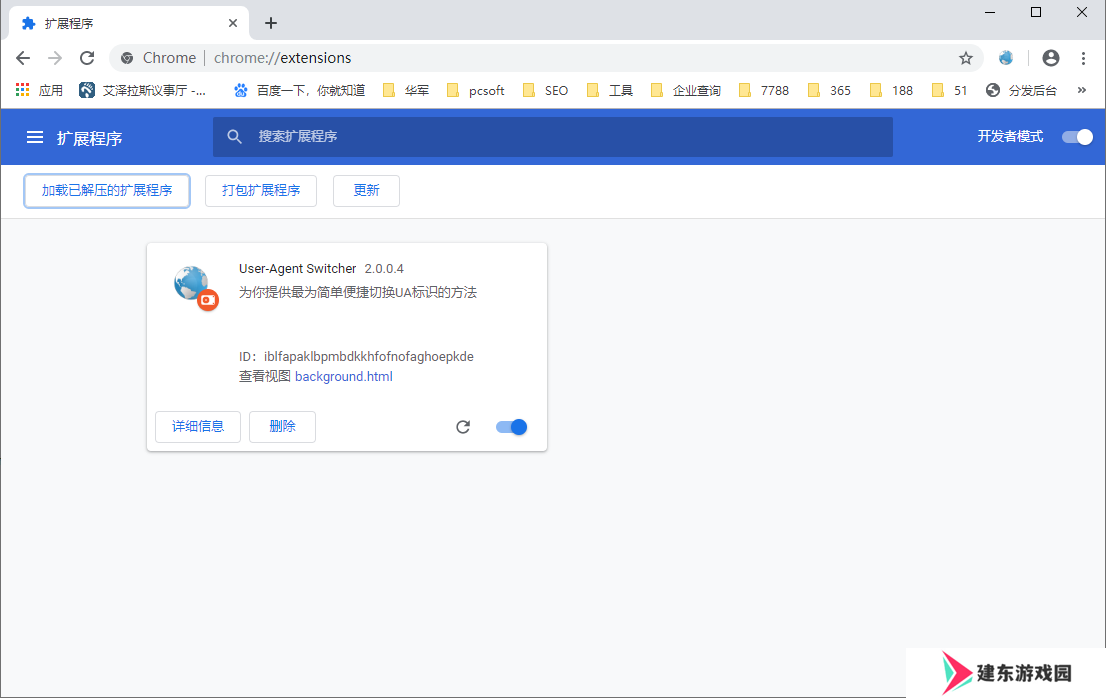1106x698 pixels.
Task: Click the browser forward arrow
Action: coord(55,58)
